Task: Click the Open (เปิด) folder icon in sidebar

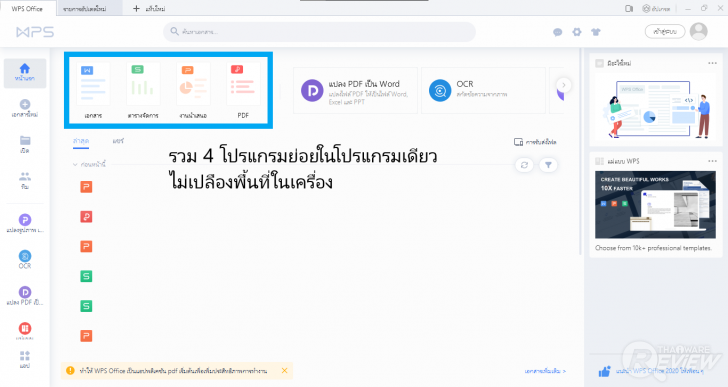Action: [x=25, y=144]
